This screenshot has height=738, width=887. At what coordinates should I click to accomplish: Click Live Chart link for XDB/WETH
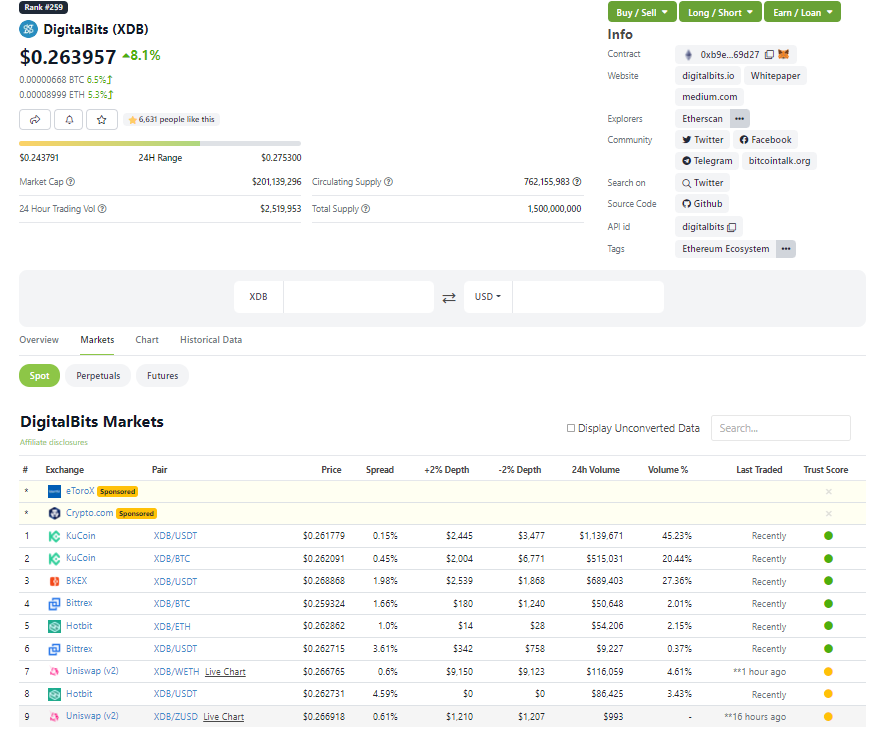(x=225, y=672)
